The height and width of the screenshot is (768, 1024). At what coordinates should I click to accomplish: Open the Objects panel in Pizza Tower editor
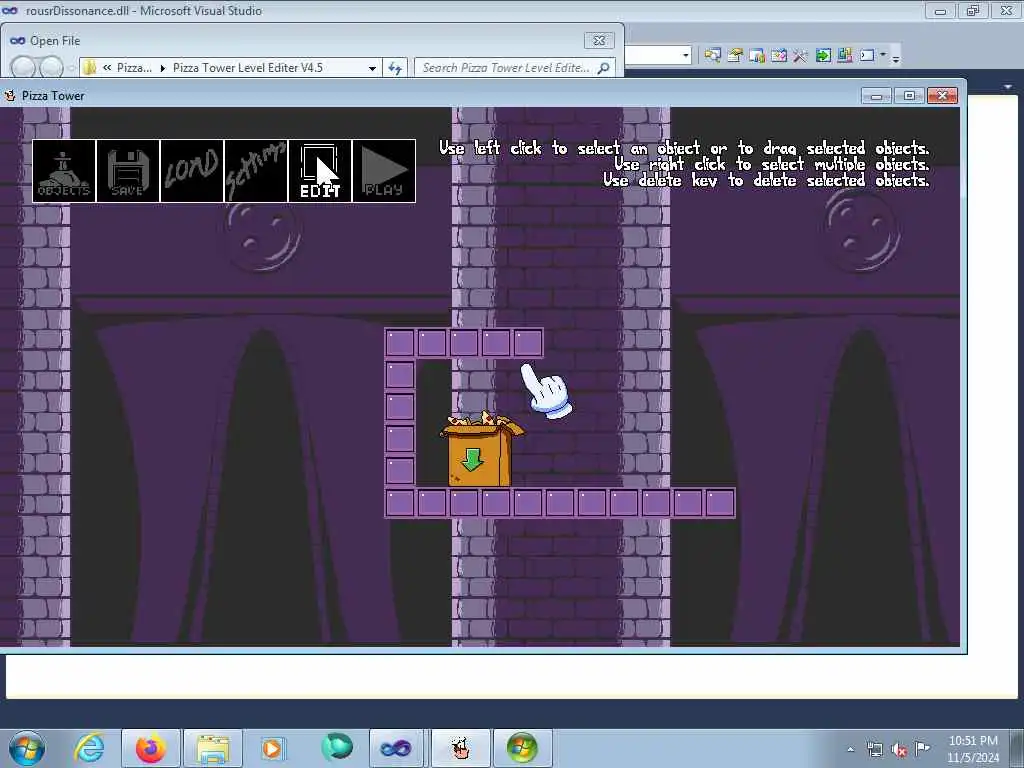click(x=64, y=171)
